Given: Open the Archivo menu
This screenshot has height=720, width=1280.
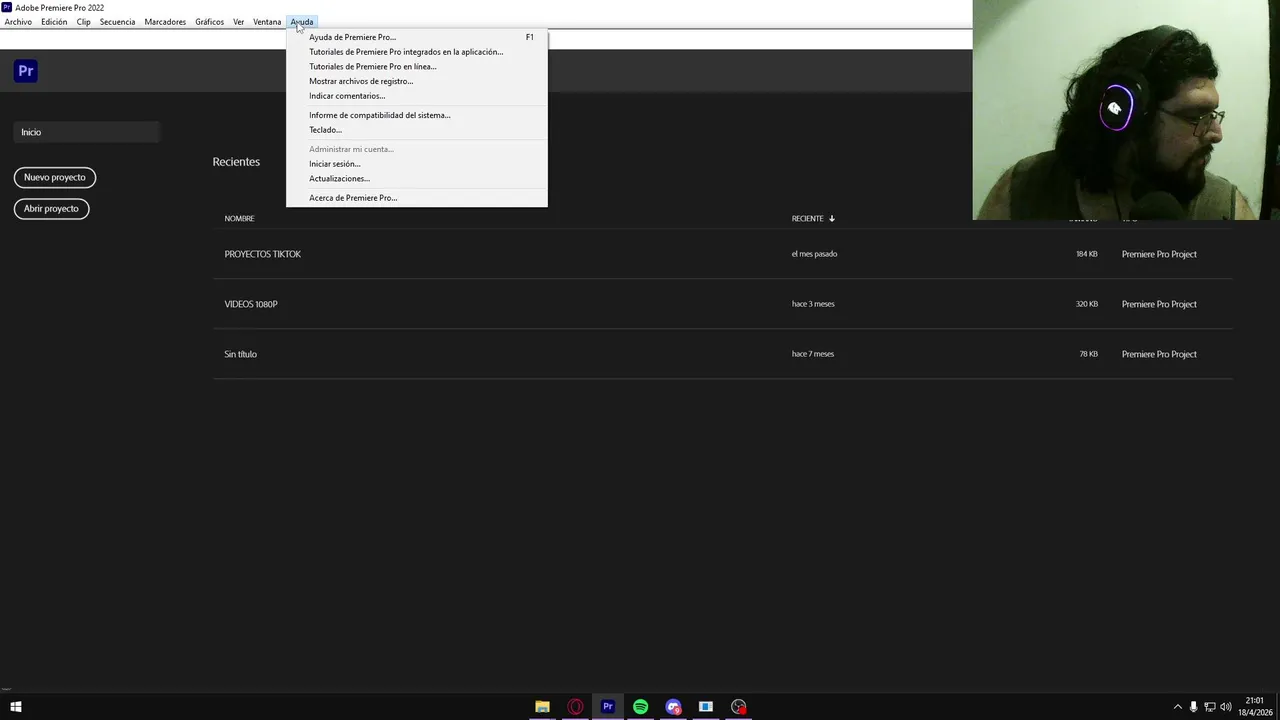Looking at the screenshot, I should point(18,22).
